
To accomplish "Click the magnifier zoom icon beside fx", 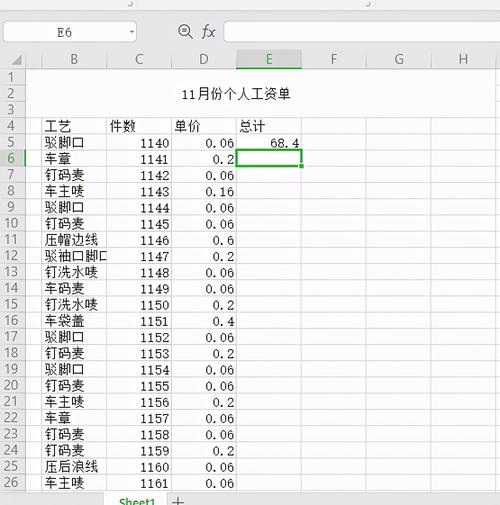I will coord(185,32).
